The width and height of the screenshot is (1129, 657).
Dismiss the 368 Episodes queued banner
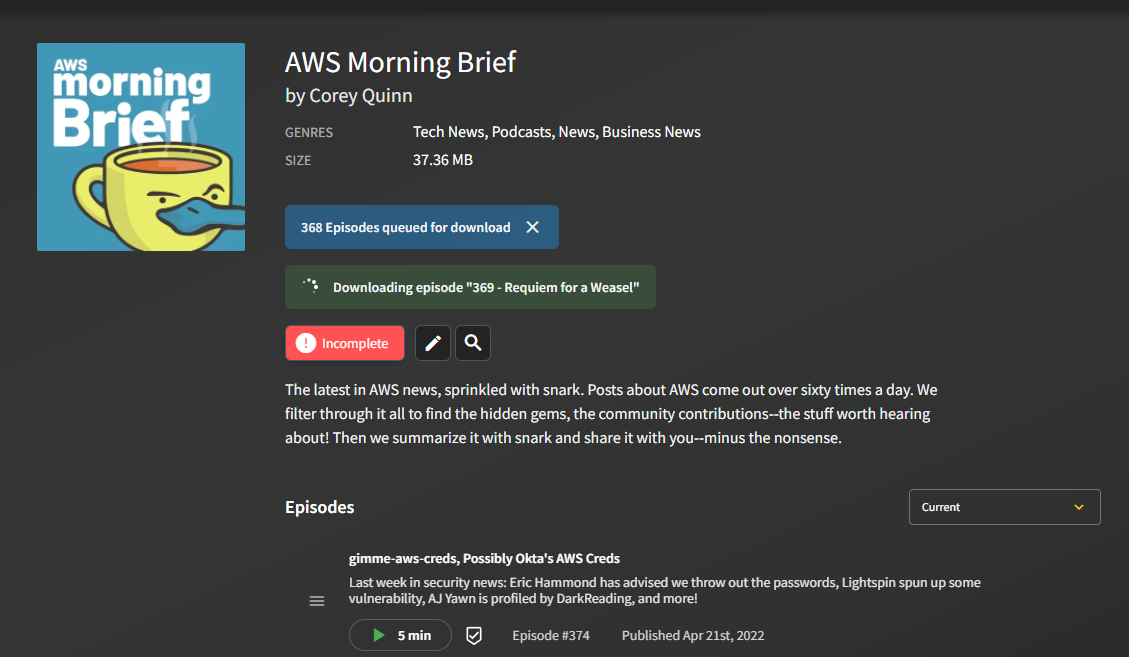click(x=532, y=227)
